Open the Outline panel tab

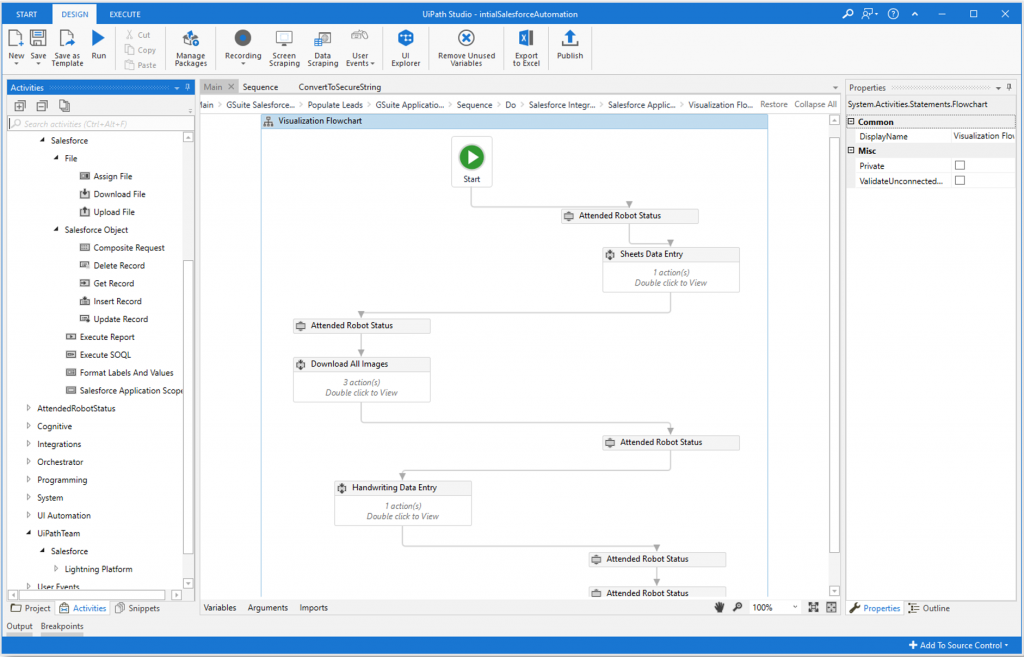click(929, 608)
